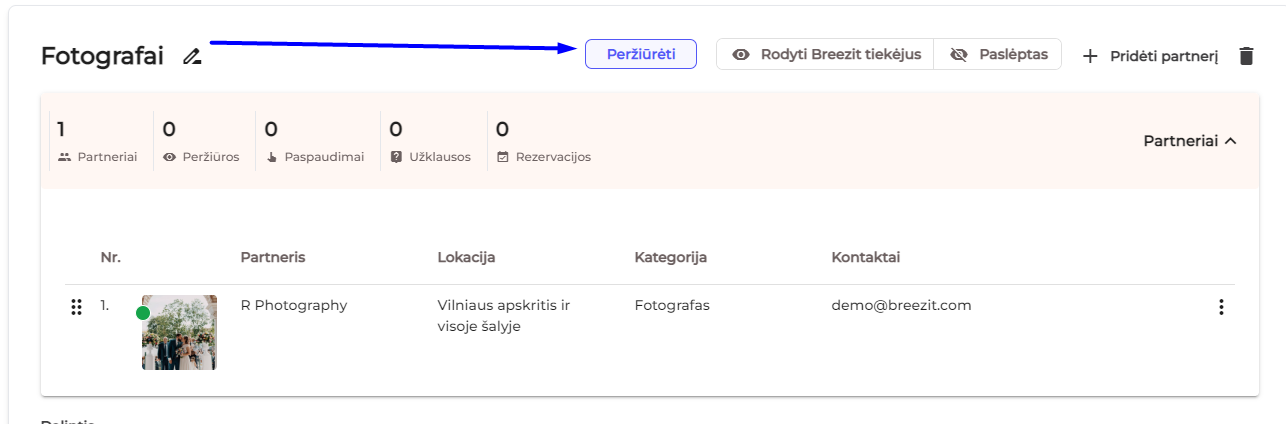This screenshot has height=424, width=1286.
Task: Delete the list using the trash icon
Action: coord(1246,56)
